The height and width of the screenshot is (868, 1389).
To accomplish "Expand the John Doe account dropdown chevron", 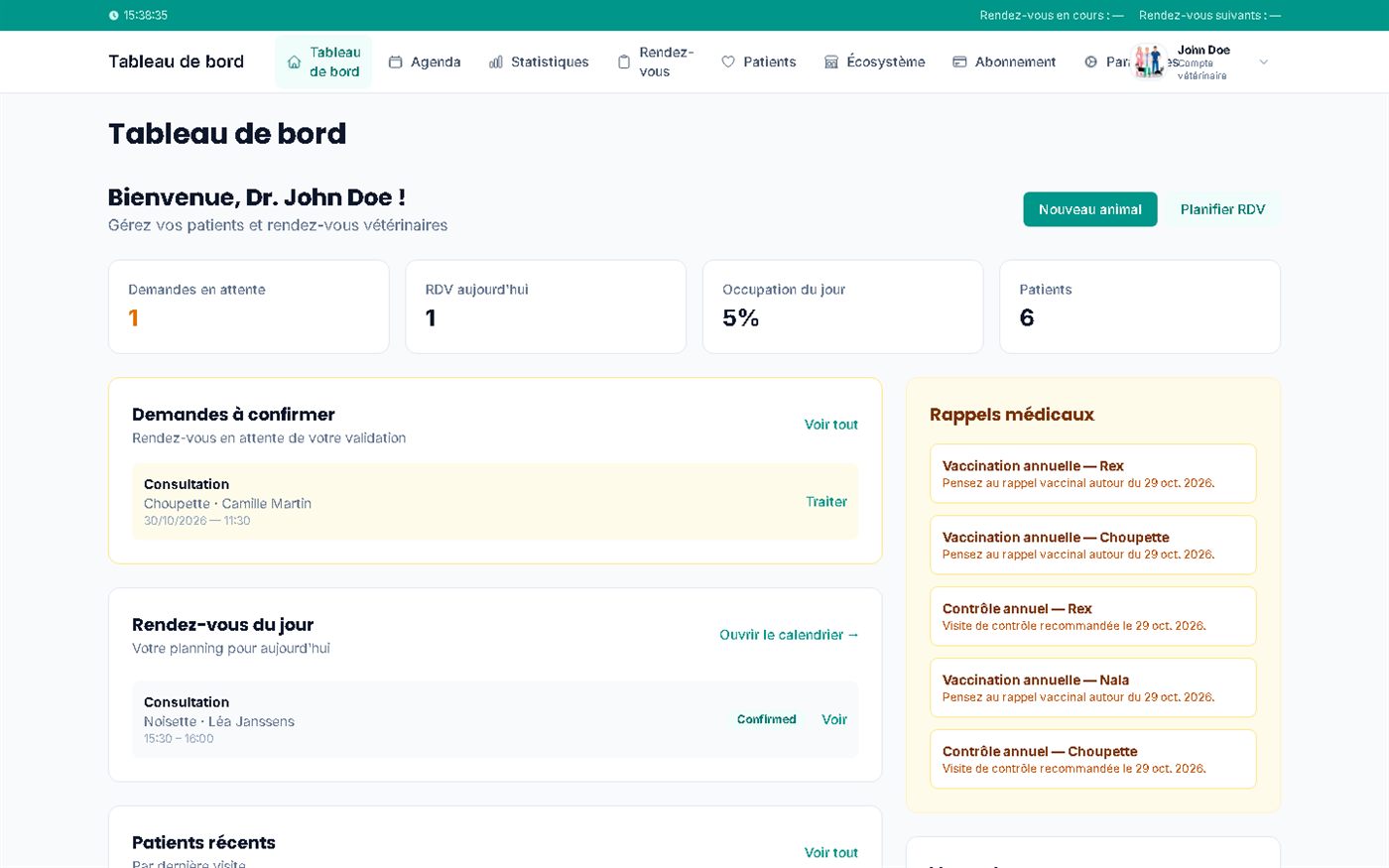I will (x=1263, y=62).
